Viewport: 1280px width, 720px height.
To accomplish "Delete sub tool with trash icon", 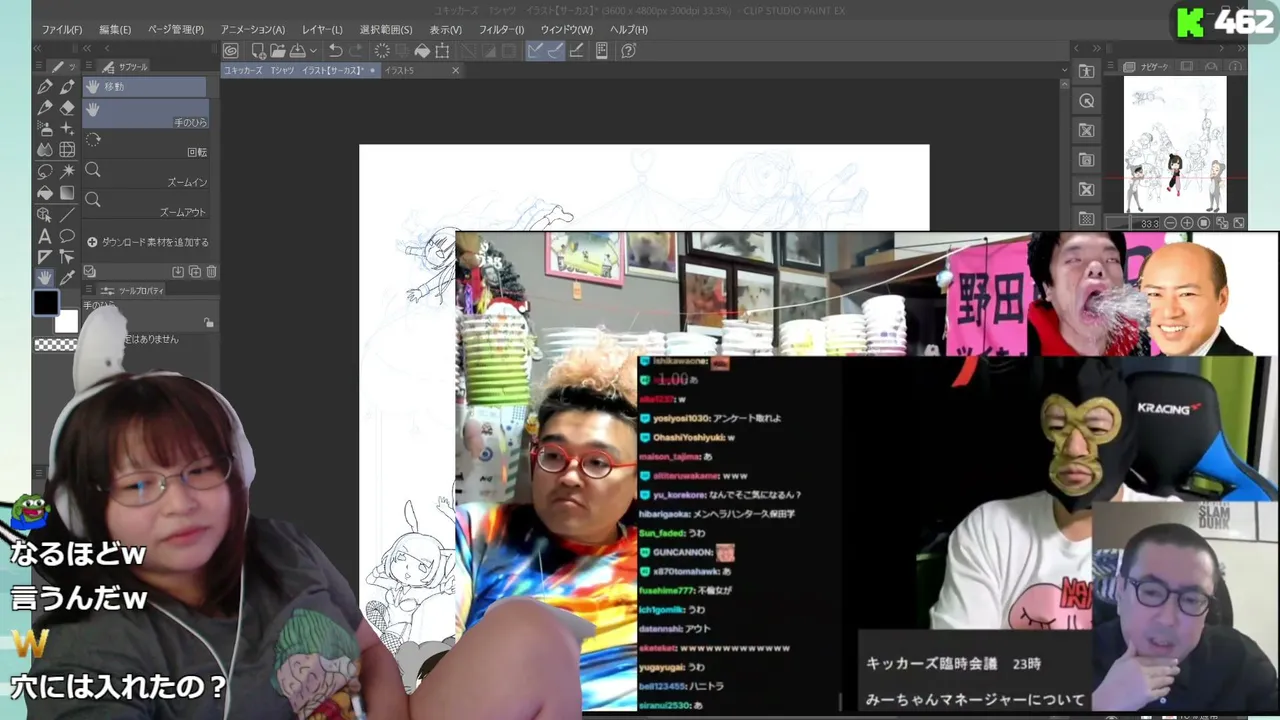I will (212, 271).
